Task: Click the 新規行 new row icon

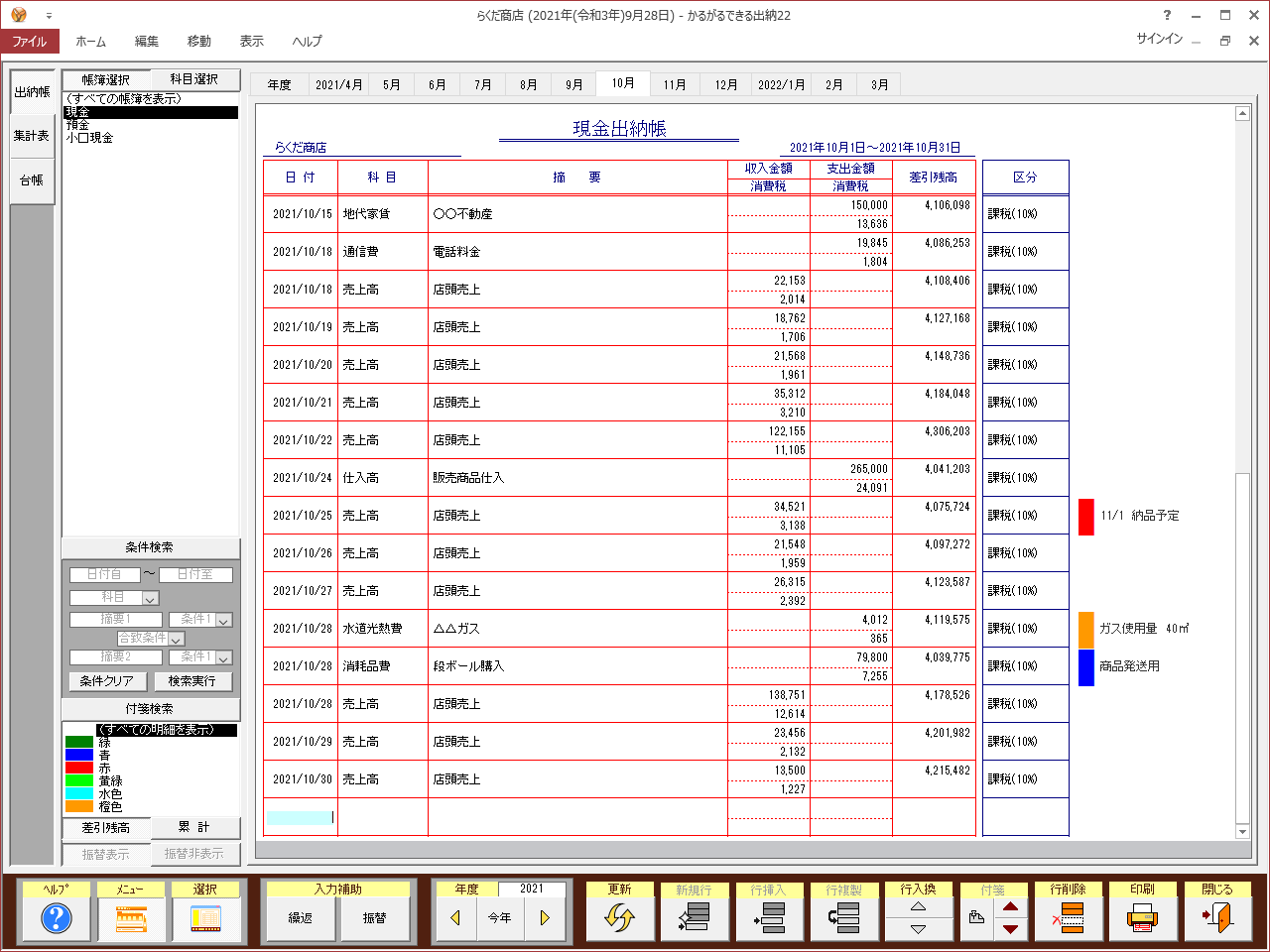Action: [x=695, y=919]
